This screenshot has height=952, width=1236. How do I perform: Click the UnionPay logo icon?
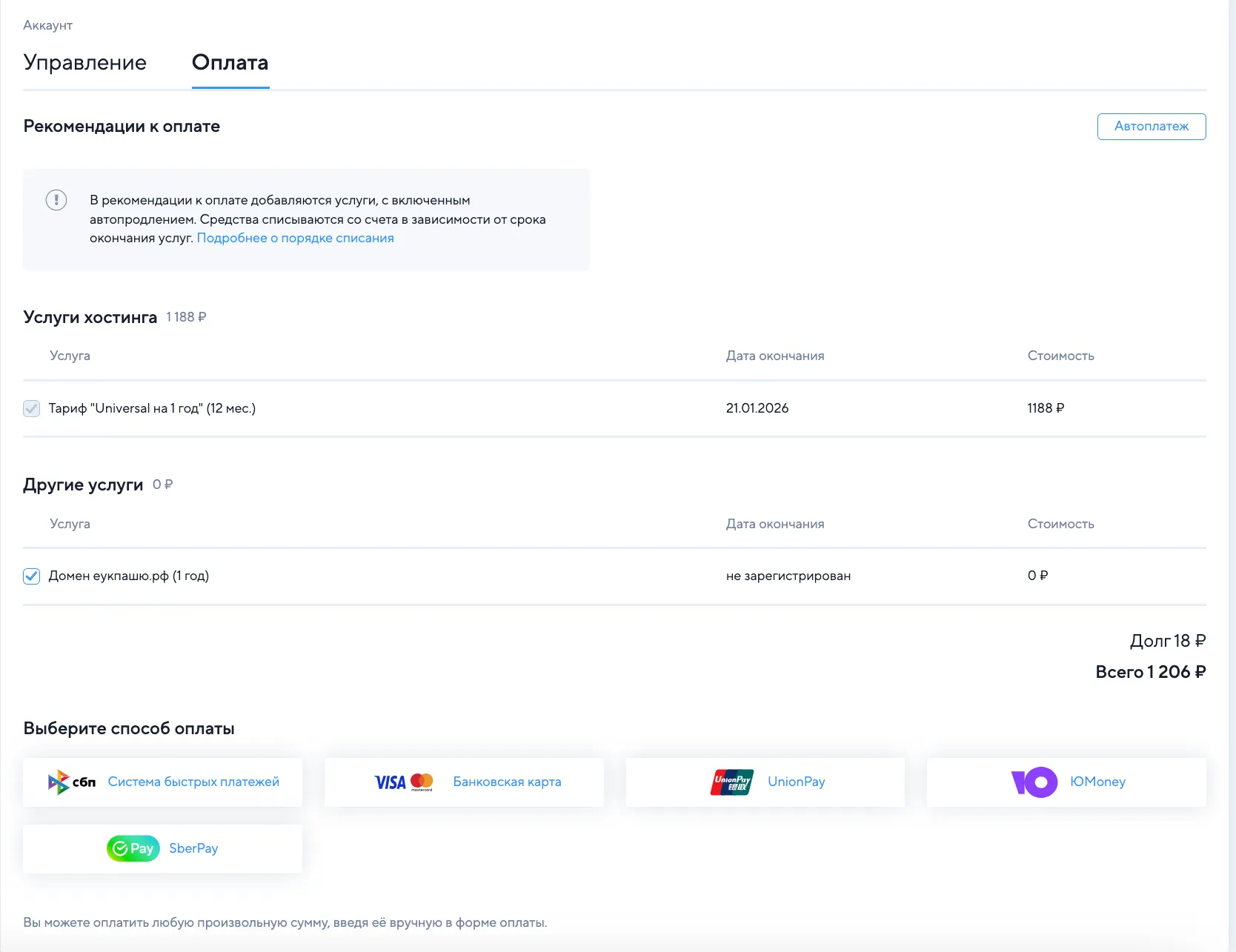[731, 782]
